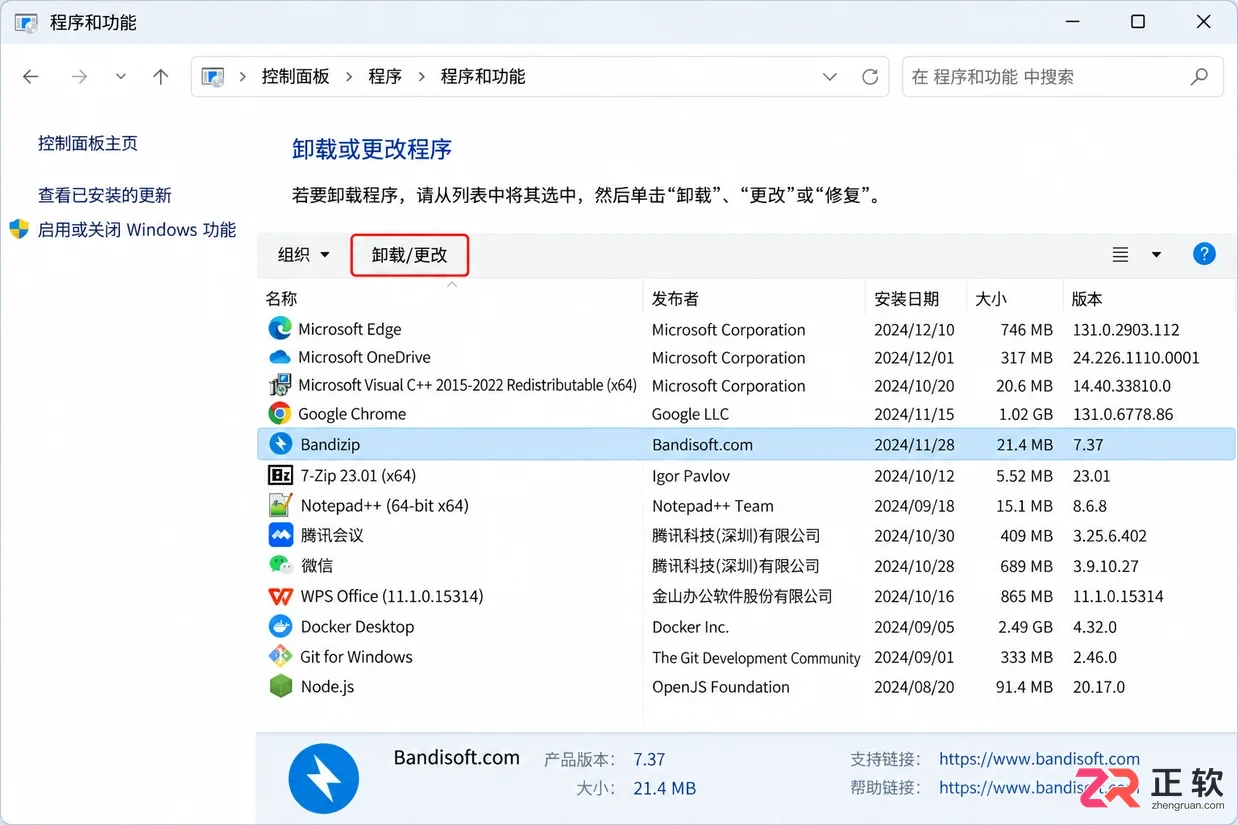Select the Docker Desktop entry name

pos(357,627)
